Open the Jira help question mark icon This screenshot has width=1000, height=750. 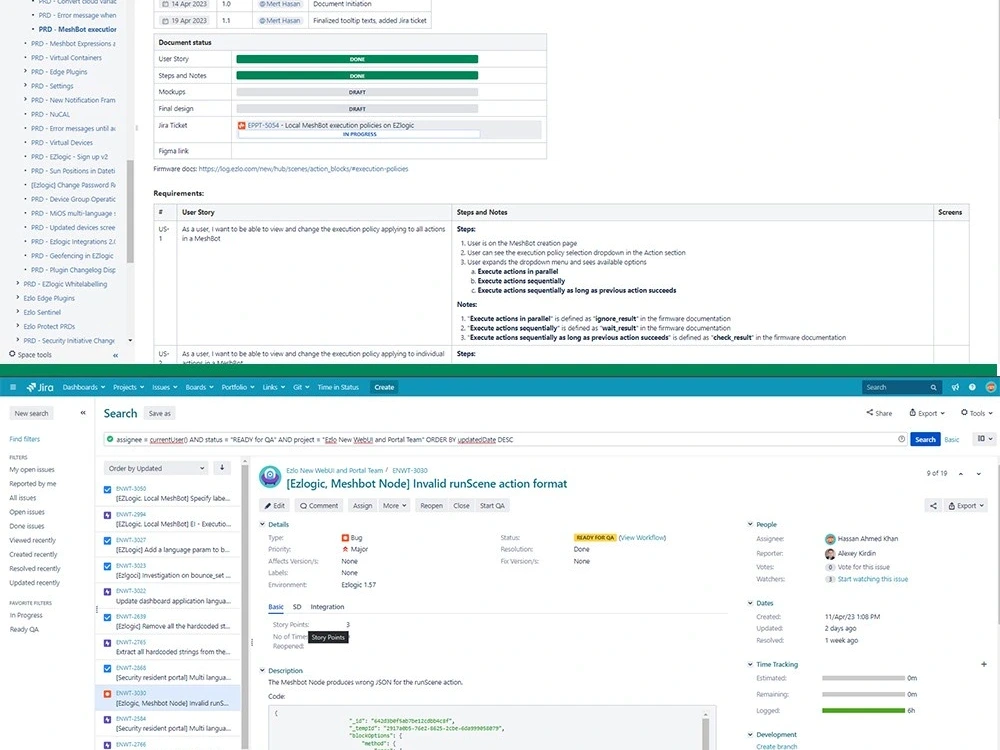point(972,387)
